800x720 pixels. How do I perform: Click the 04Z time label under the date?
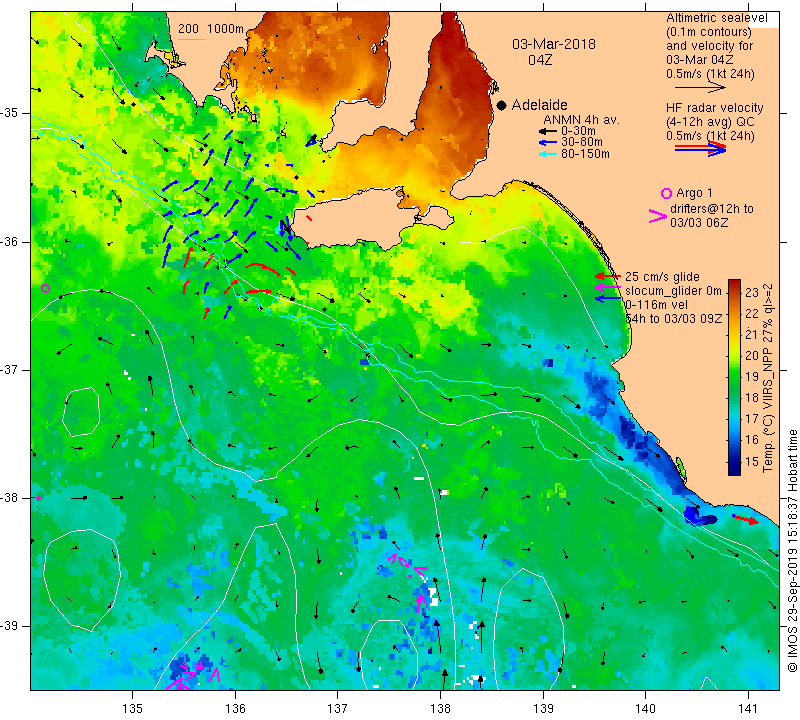pyautogui.click(x=540, y=60)
